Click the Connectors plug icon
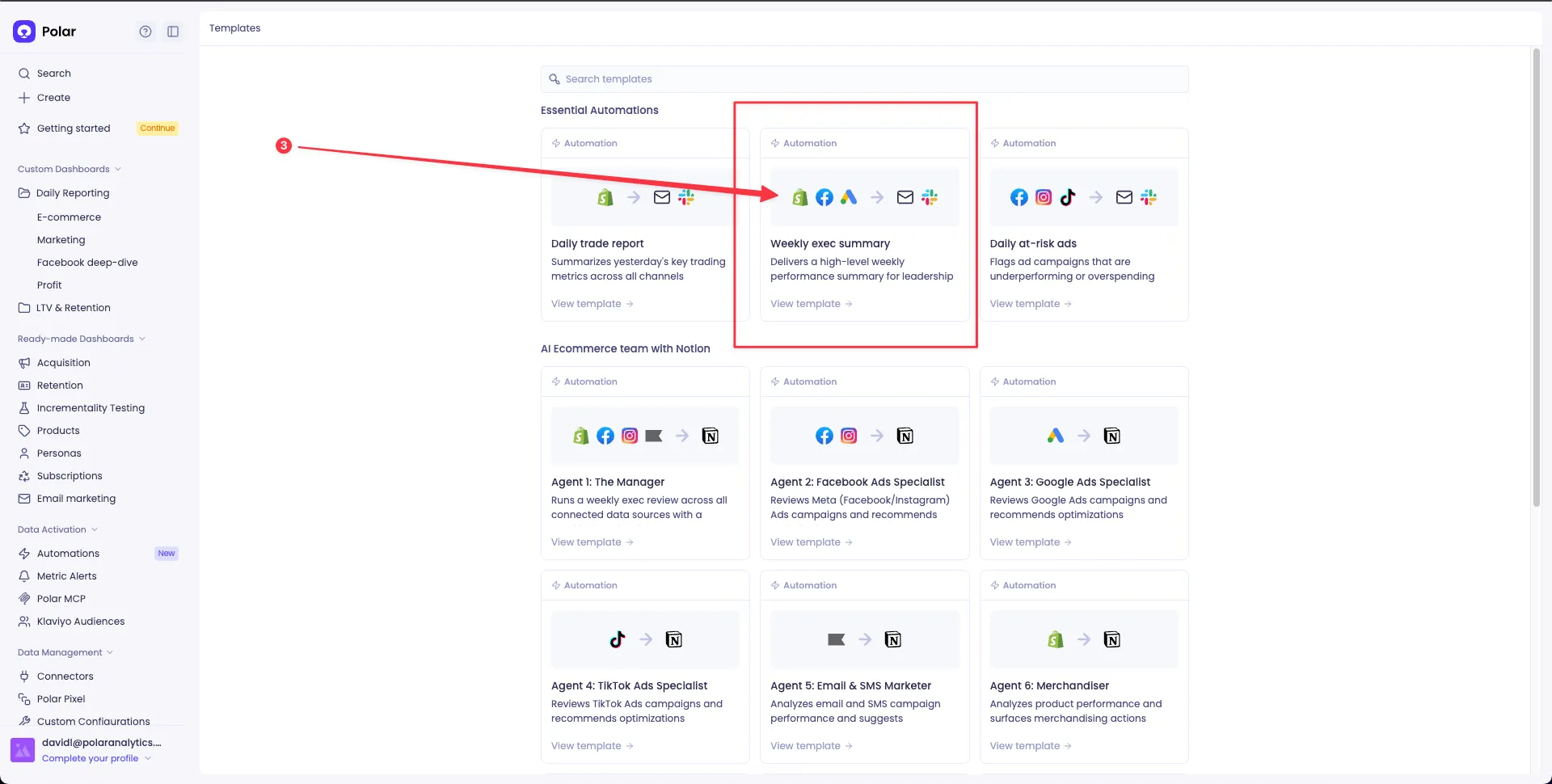This screenshot has height=784, width=1552. tap(24, 677)
